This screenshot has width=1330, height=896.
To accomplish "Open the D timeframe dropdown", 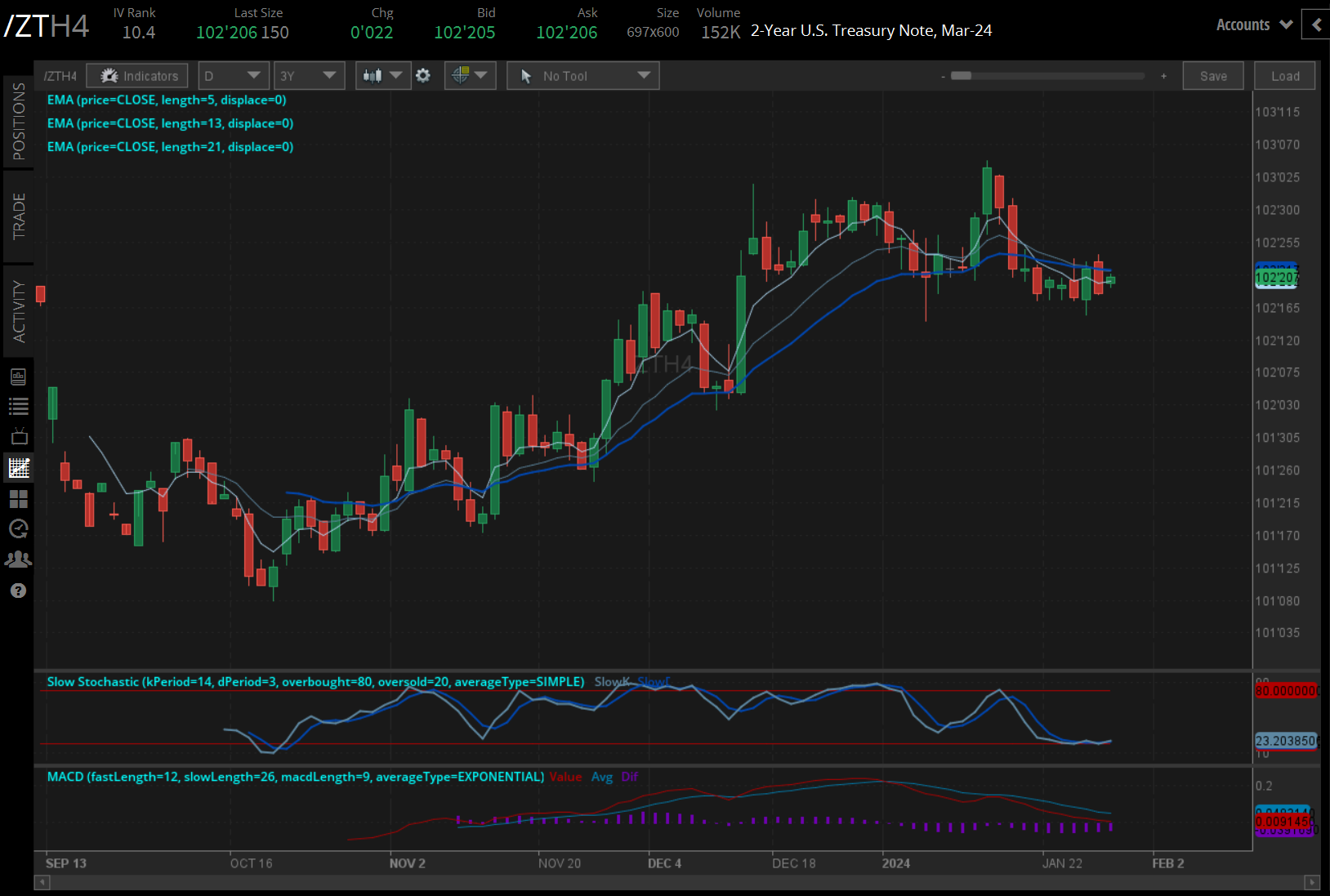I will point(234,75).
